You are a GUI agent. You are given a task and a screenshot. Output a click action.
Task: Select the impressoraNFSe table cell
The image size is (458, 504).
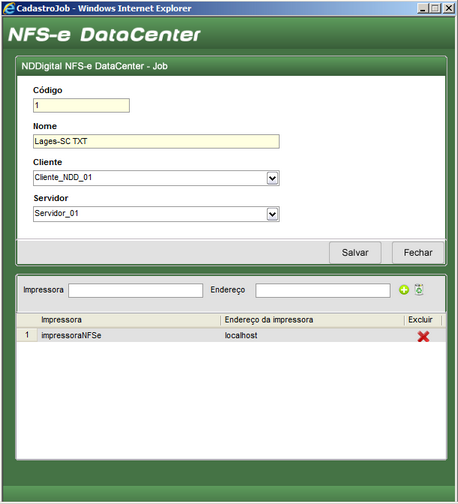(x=129, y=335)
